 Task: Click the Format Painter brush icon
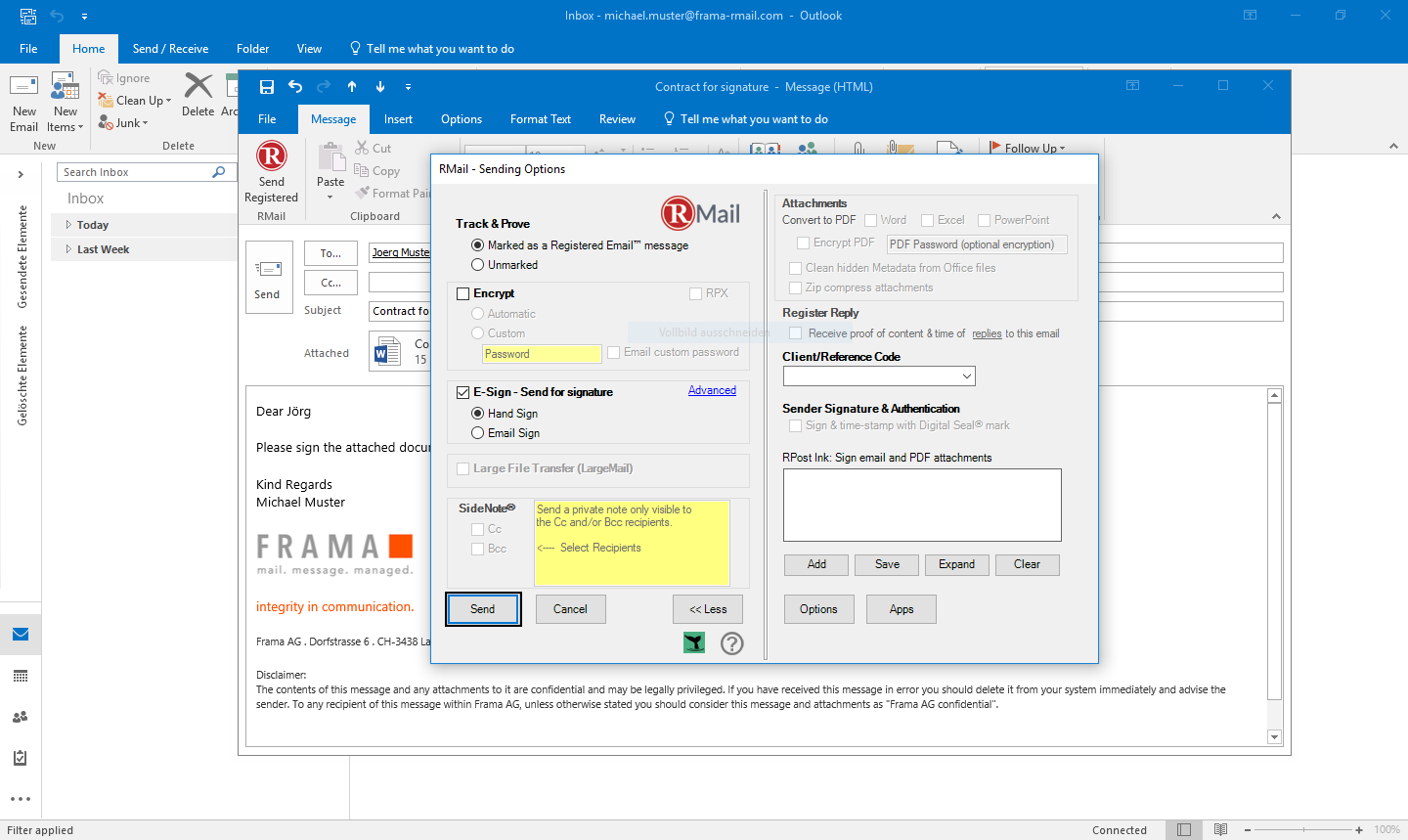(363, 193)
